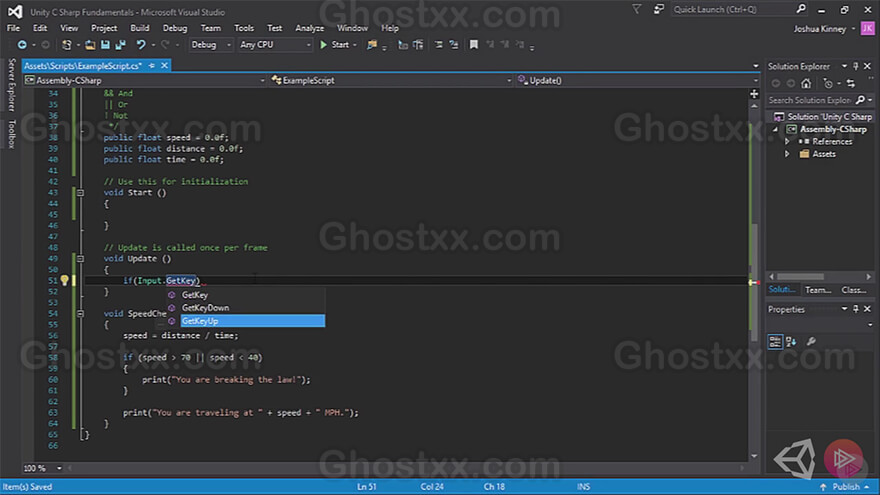Open the Server Explorer side tab
Image resolution: width=880 pixels, height=495 pixels.
tap(12, 85)
